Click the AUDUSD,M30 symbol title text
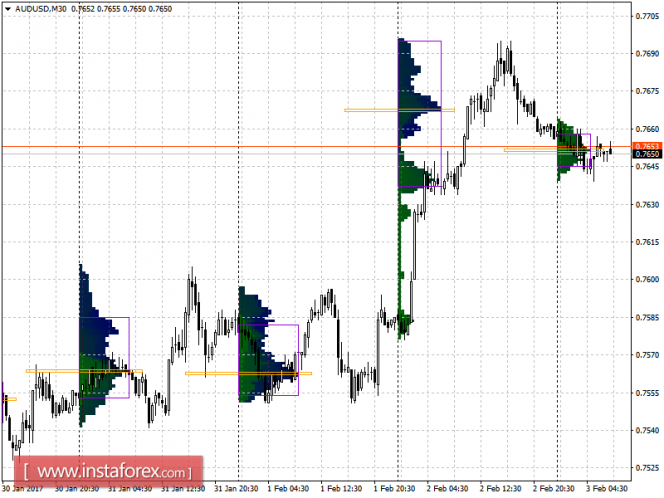Screen dimensions: 664x498 (41, 8)
